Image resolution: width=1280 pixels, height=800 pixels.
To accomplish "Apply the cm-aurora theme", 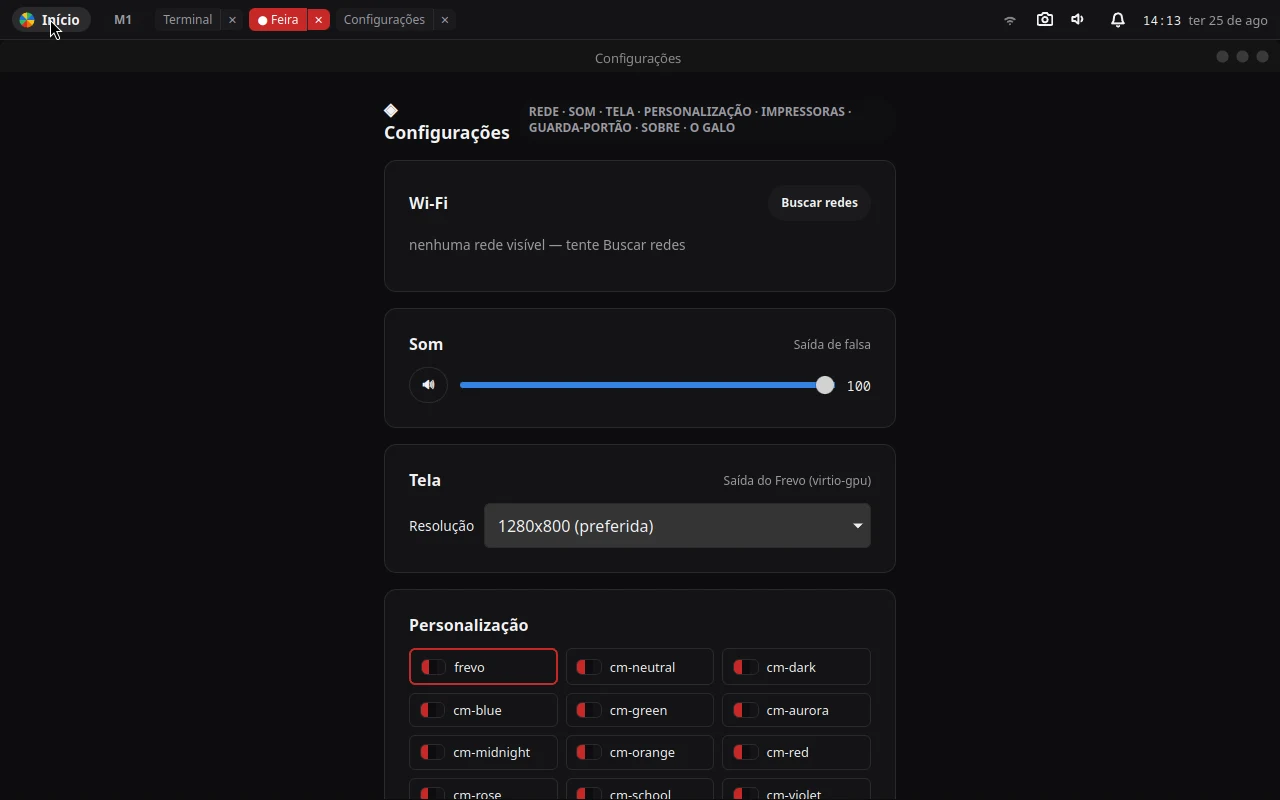I will tap(796, 710).
